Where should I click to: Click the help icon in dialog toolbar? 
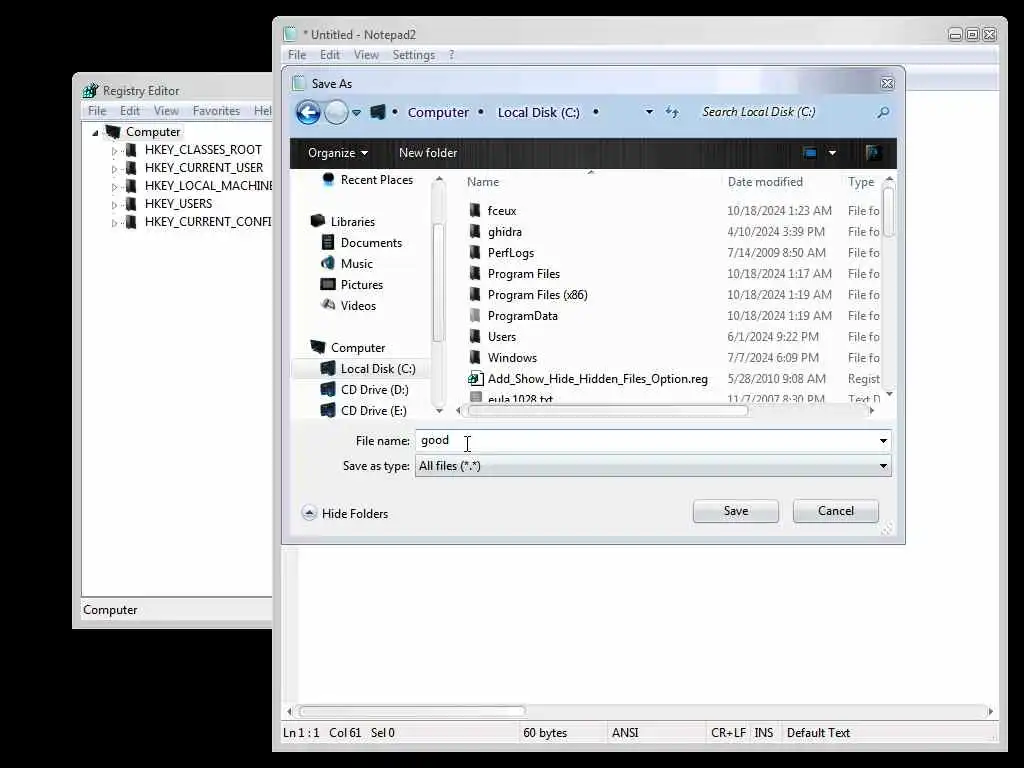pyautogui.click(x=873, y=153)
